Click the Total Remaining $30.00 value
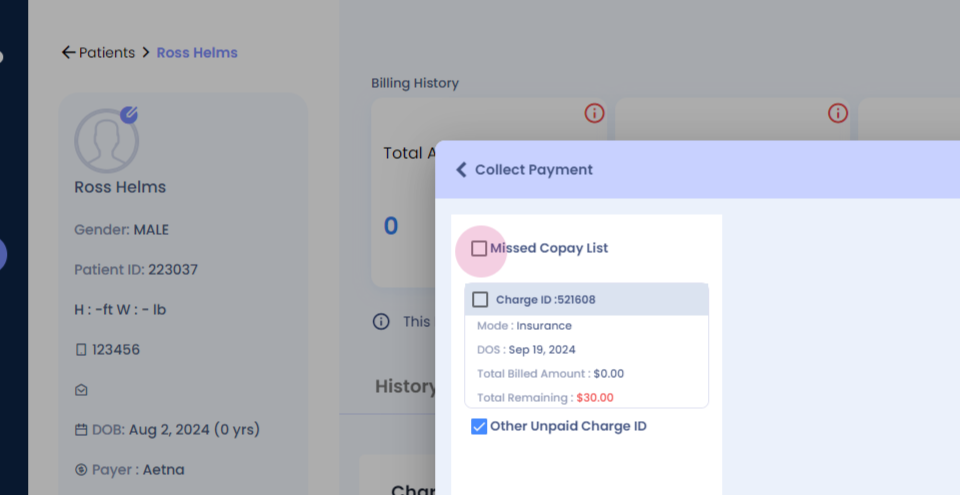This screenshot has height=495, width=960. tap(594, 398)
